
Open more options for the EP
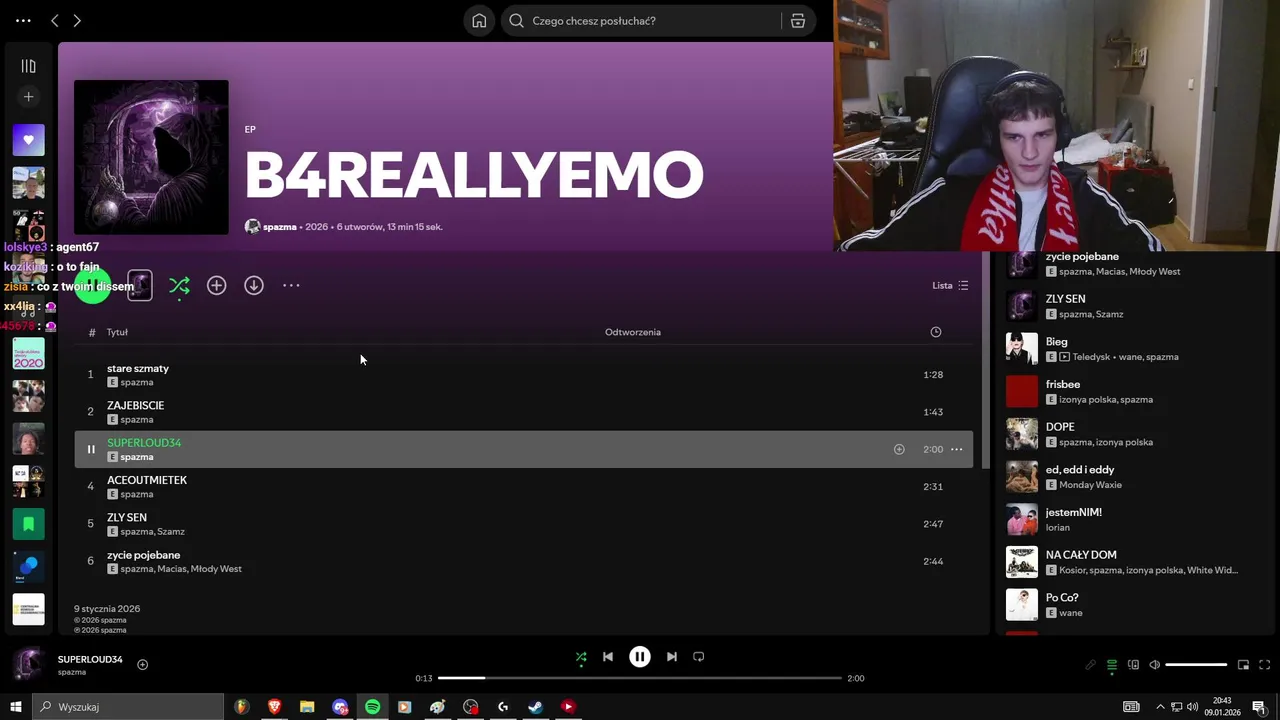pos(291,286)
